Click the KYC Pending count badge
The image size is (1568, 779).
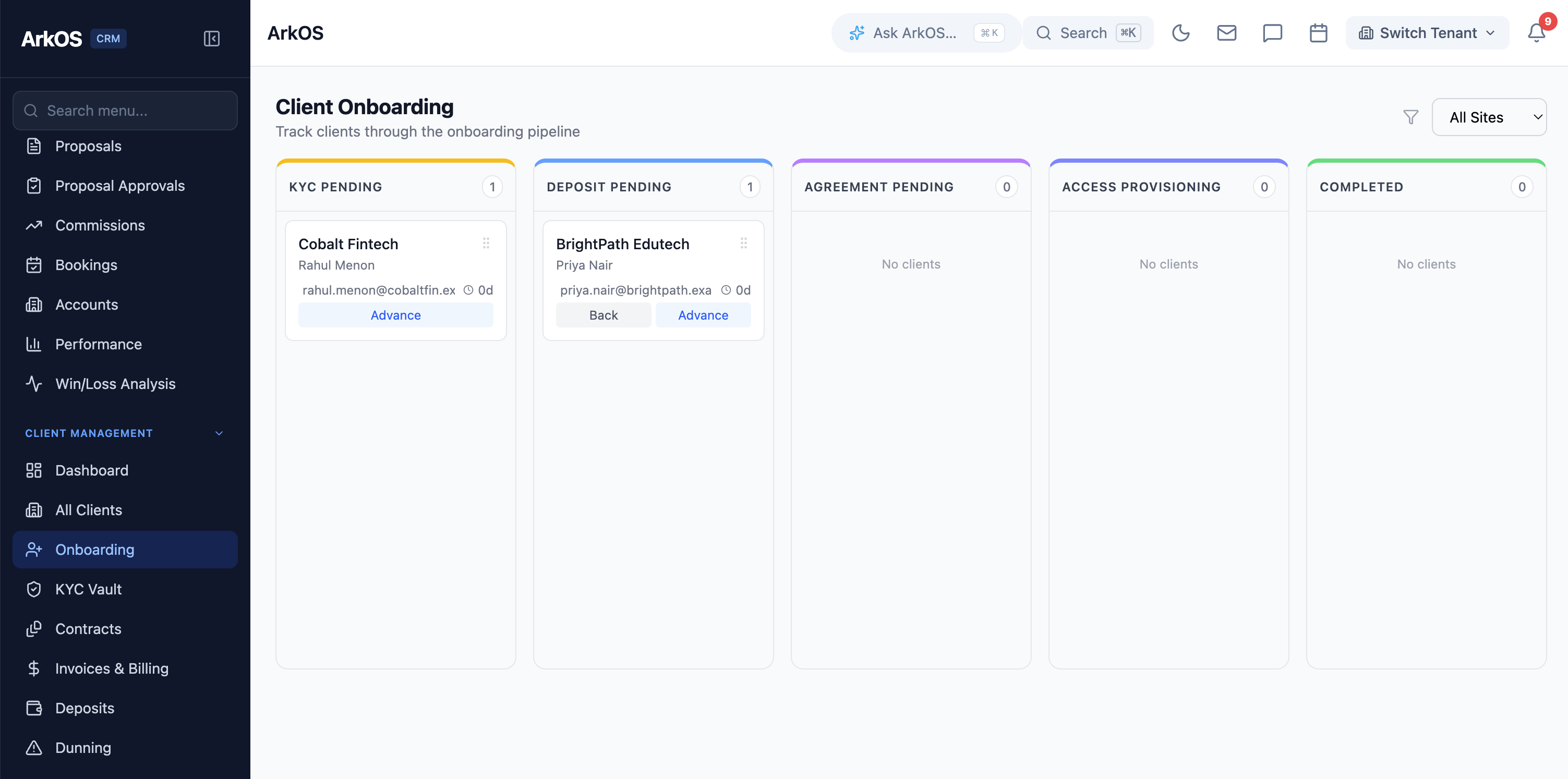(x=492, y=187)
